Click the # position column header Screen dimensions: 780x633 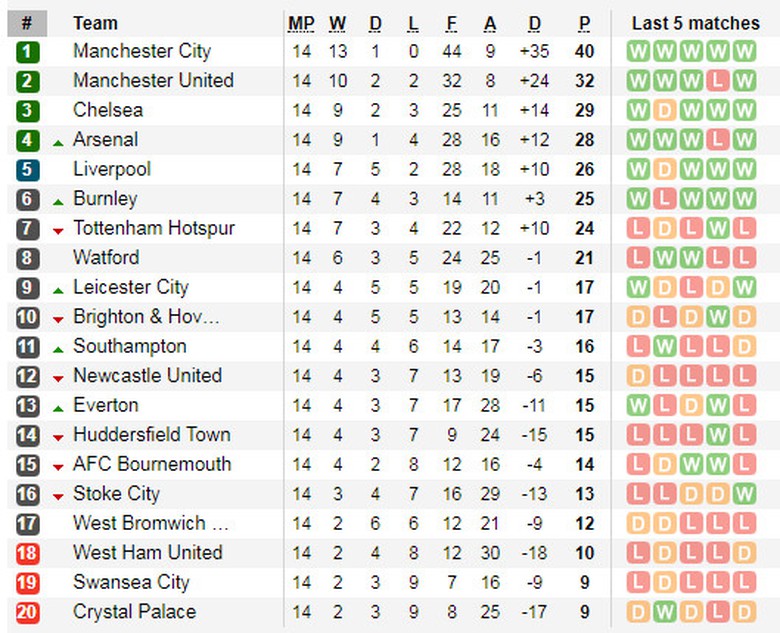27,23
